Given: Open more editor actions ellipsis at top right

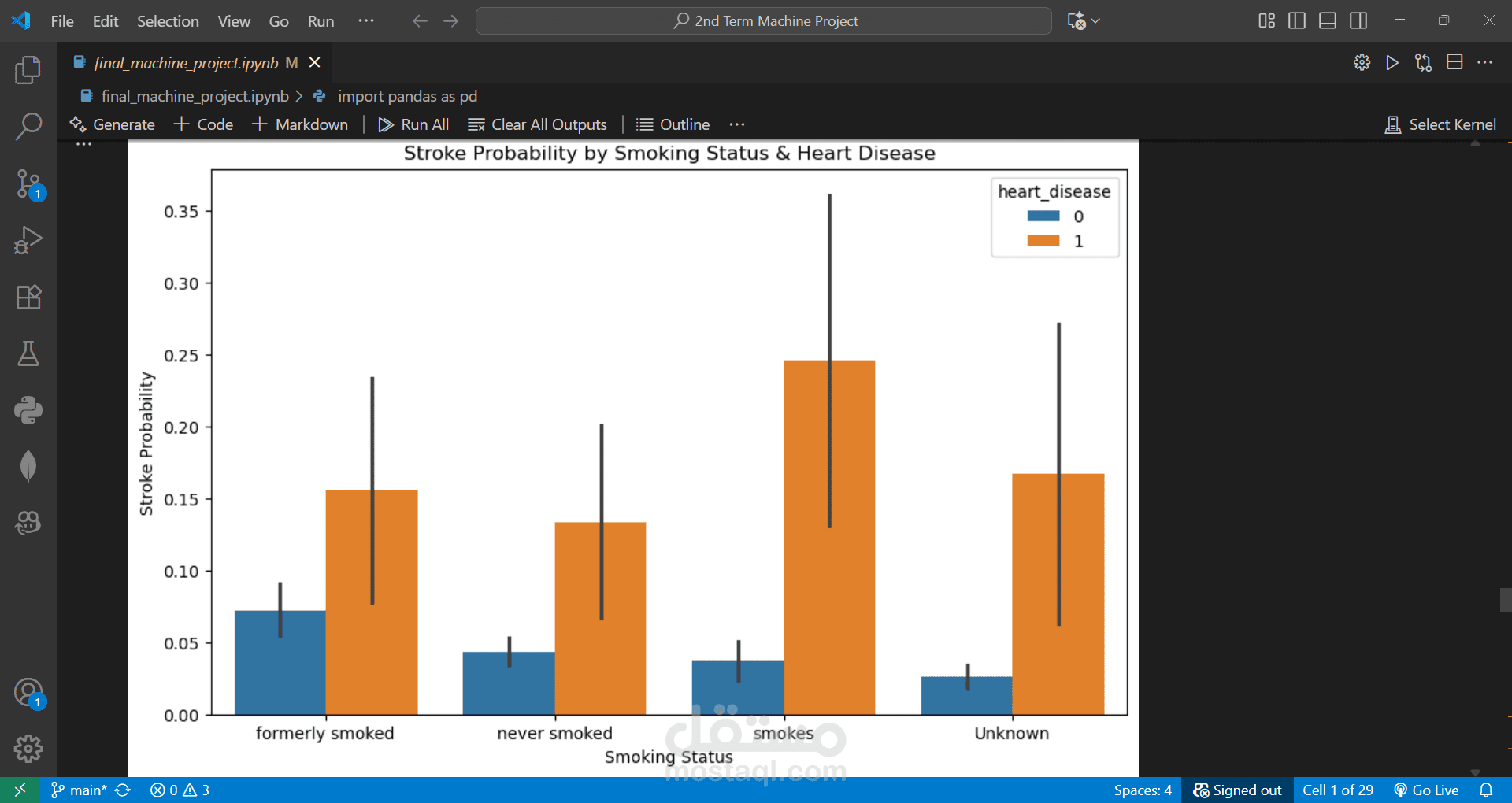Looking at the screenshot, I should [1485, 62].
